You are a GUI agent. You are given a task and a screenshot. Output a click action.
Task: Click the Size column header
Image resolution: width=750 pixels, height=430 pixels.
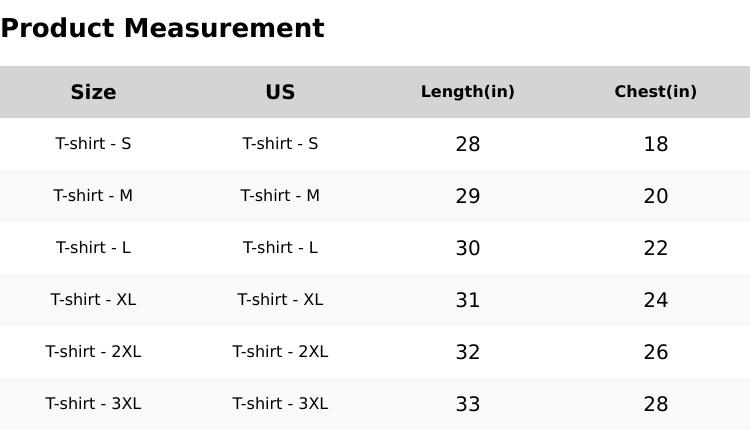tap(93, 92)
